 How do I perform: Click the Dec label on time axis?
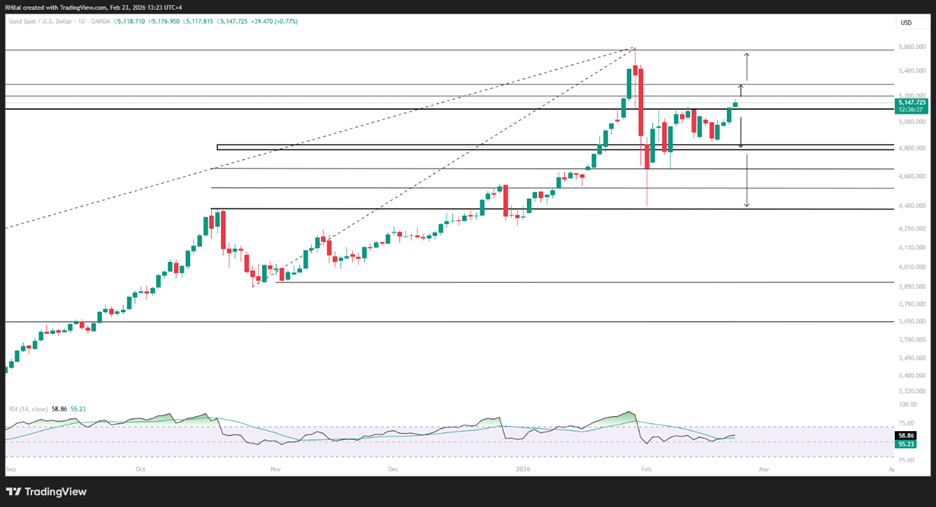pos(393,469)
